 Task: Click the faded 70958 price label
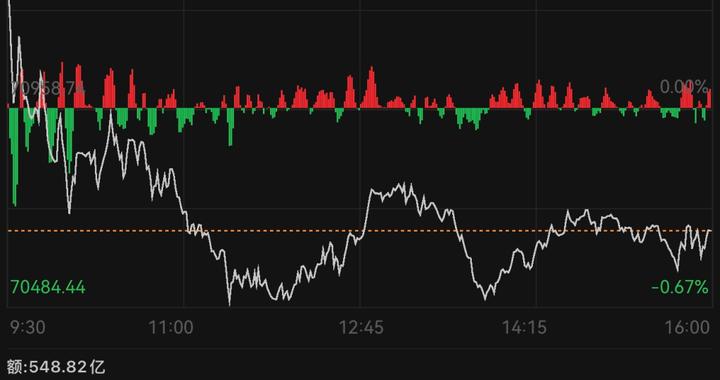[x=48, y=88]
